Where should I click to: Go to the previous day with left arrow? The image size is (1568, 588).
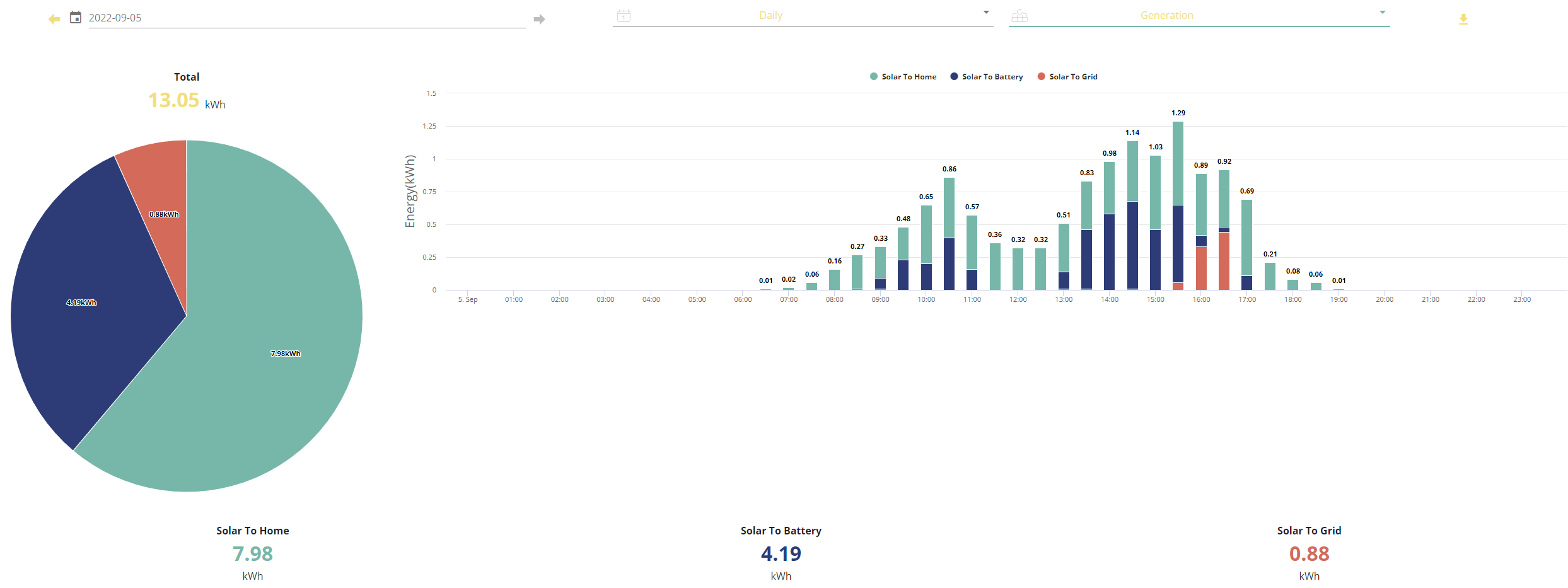click(54, 19)
